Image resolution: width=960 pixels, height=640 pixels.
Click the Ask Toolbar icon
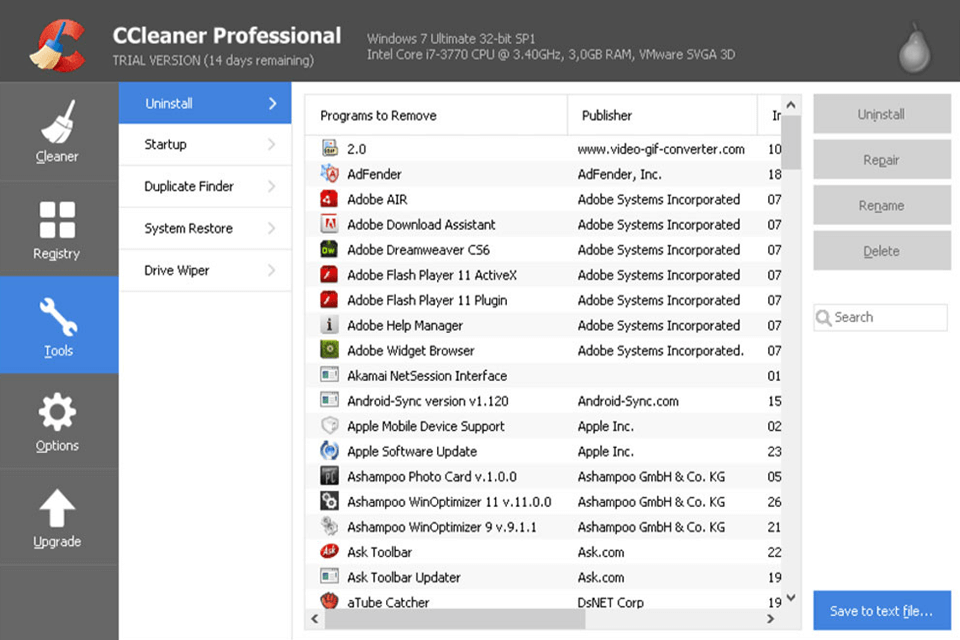[330, 552]
